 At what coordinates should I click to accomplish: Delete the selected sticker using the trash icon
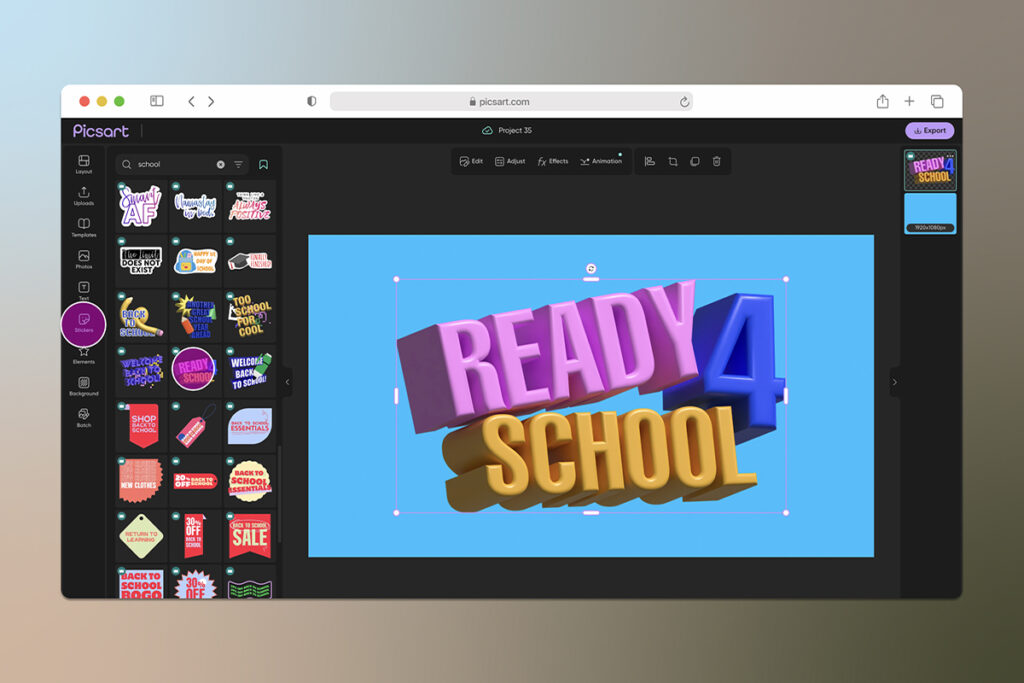pos(717,161)
